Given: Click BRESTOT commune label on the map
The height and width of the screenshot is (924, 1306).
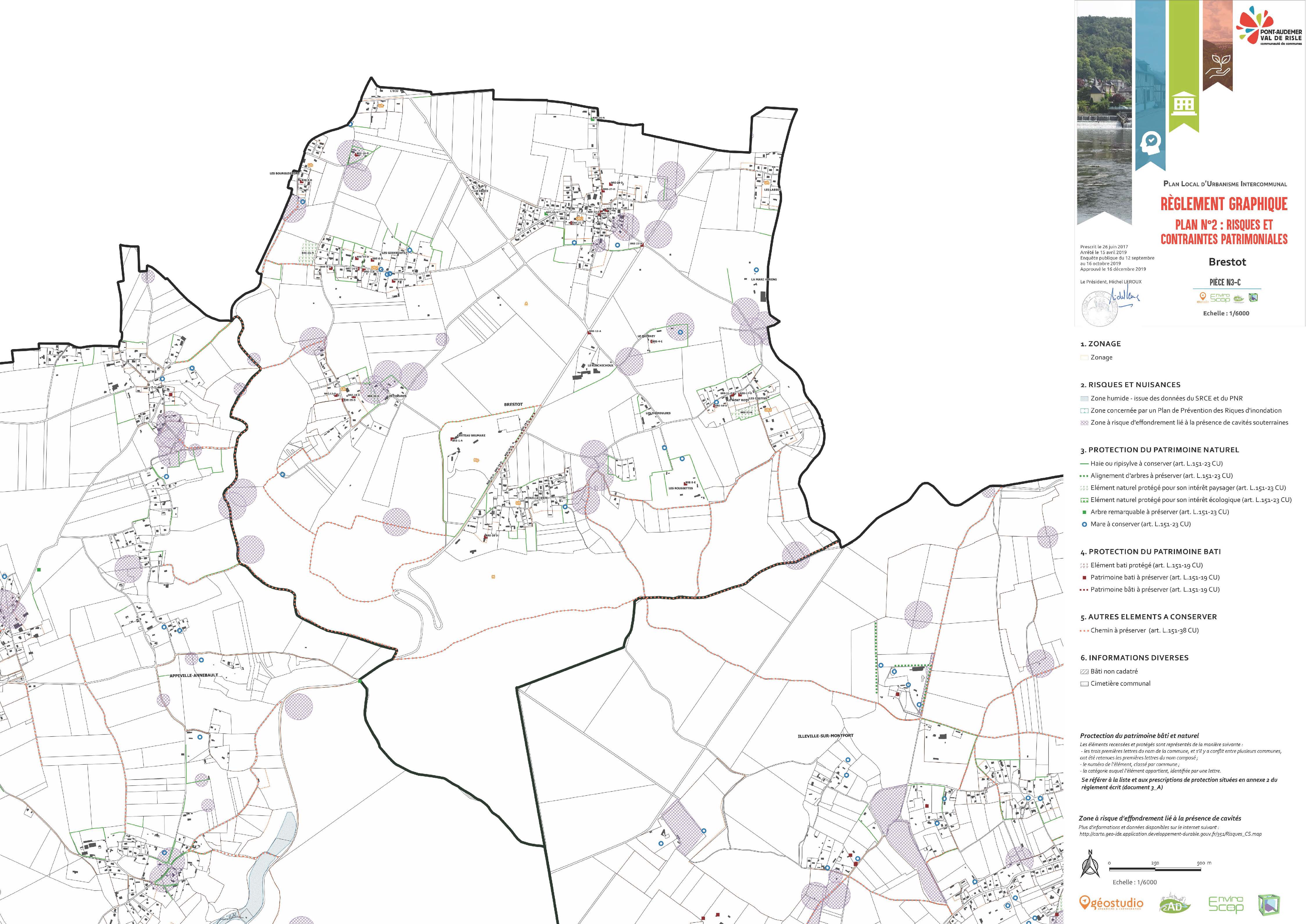Looking at the screenshot, I should (x=513, y=405).
